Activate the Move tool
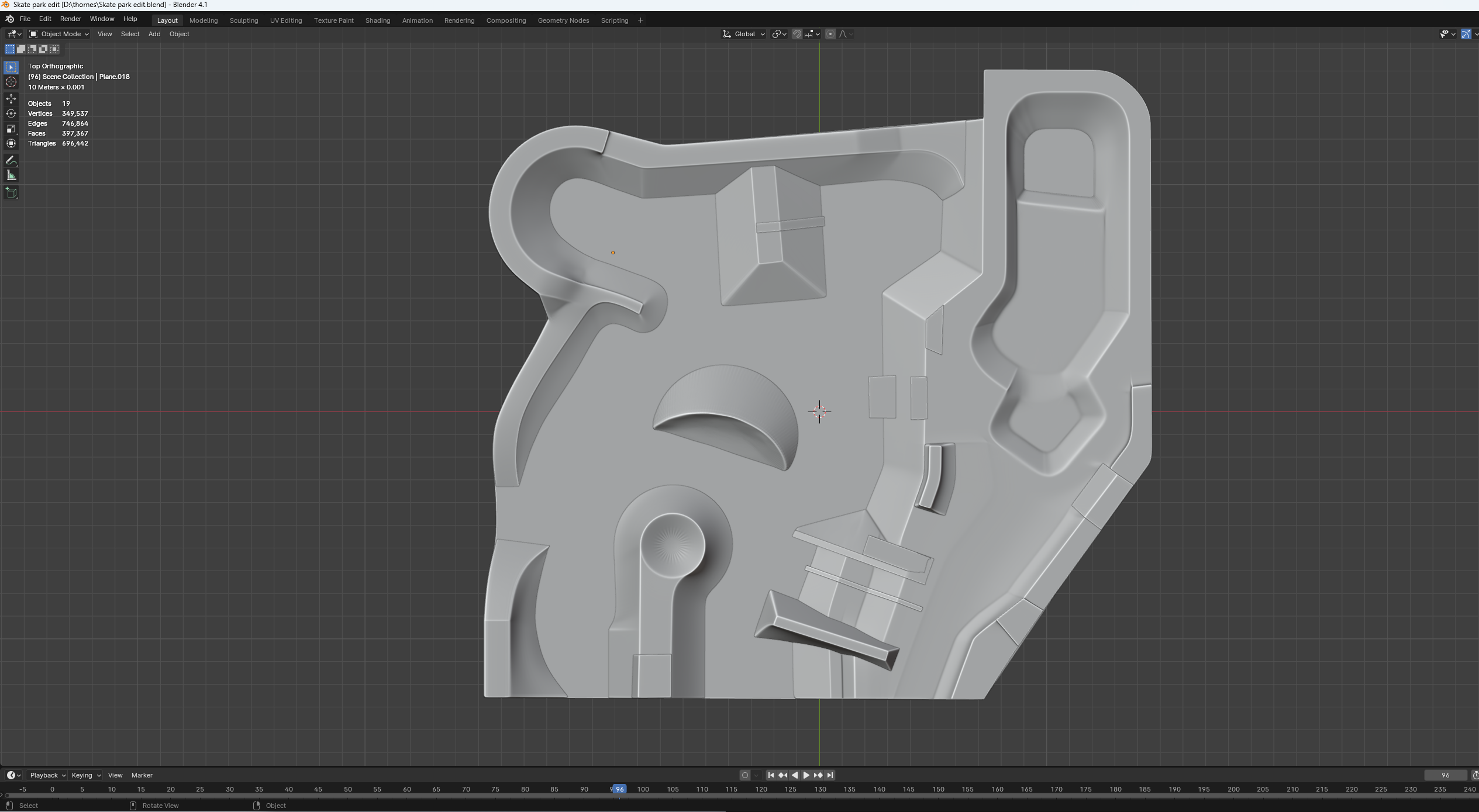Screen dimensions: 1479x812 click(x=11, y=98)
